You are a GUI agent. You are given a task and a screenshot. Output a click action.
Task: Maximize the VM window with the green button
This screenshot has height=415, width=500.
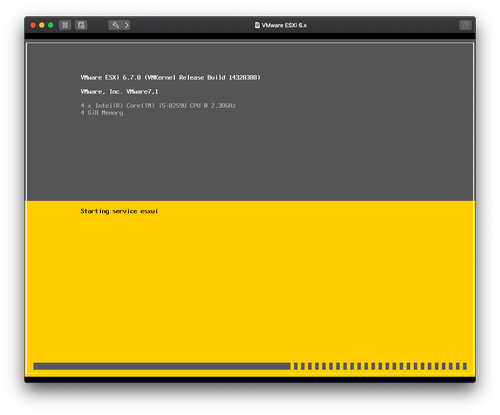pyautogui.click(x=51, y=25)
